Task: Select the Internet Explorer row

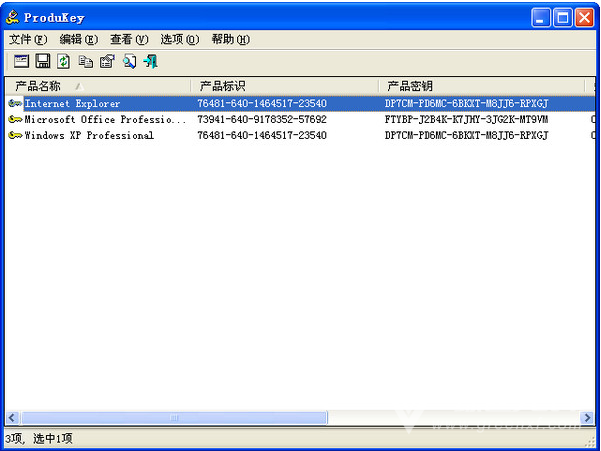Action: click(300, 103)
